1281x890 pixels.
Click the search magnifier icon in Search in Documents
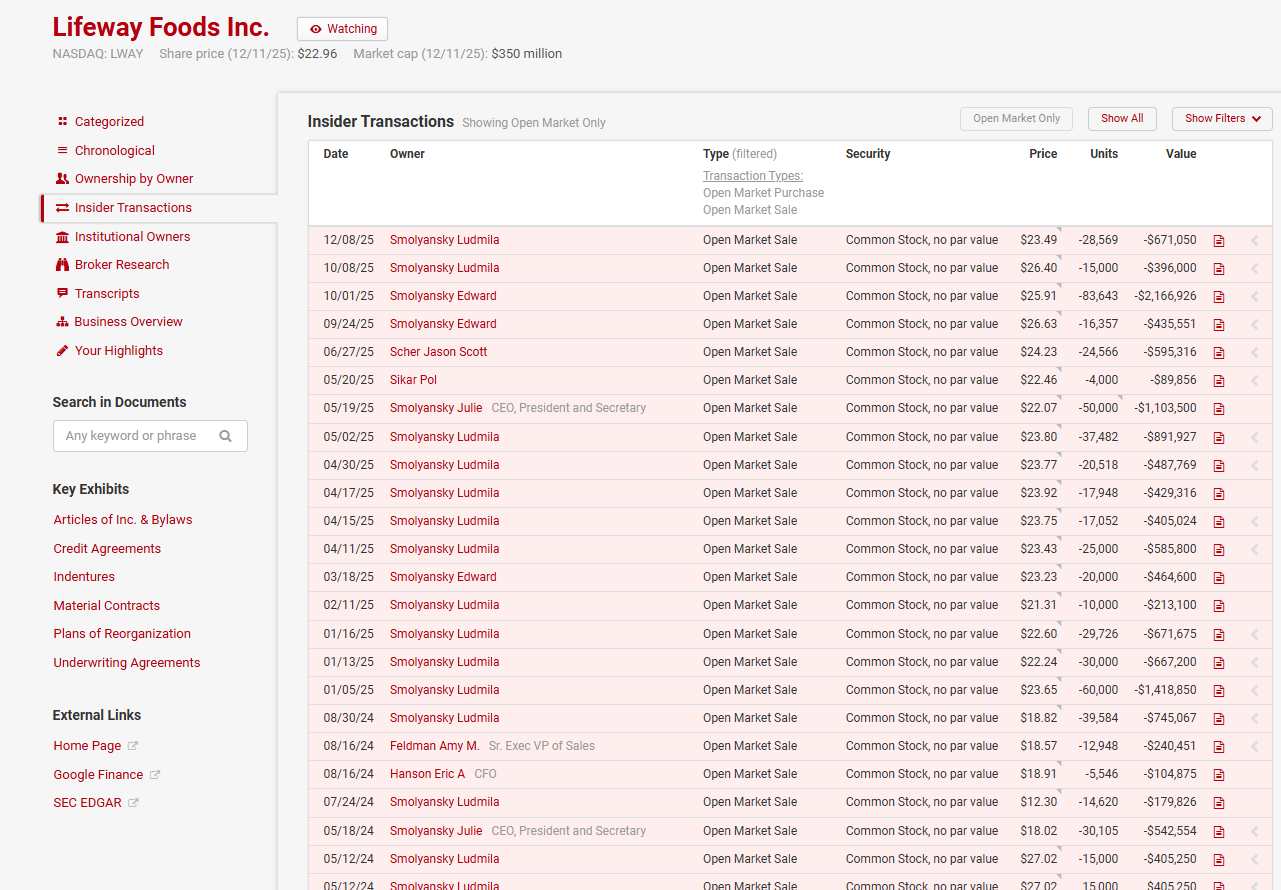(225, 436)
